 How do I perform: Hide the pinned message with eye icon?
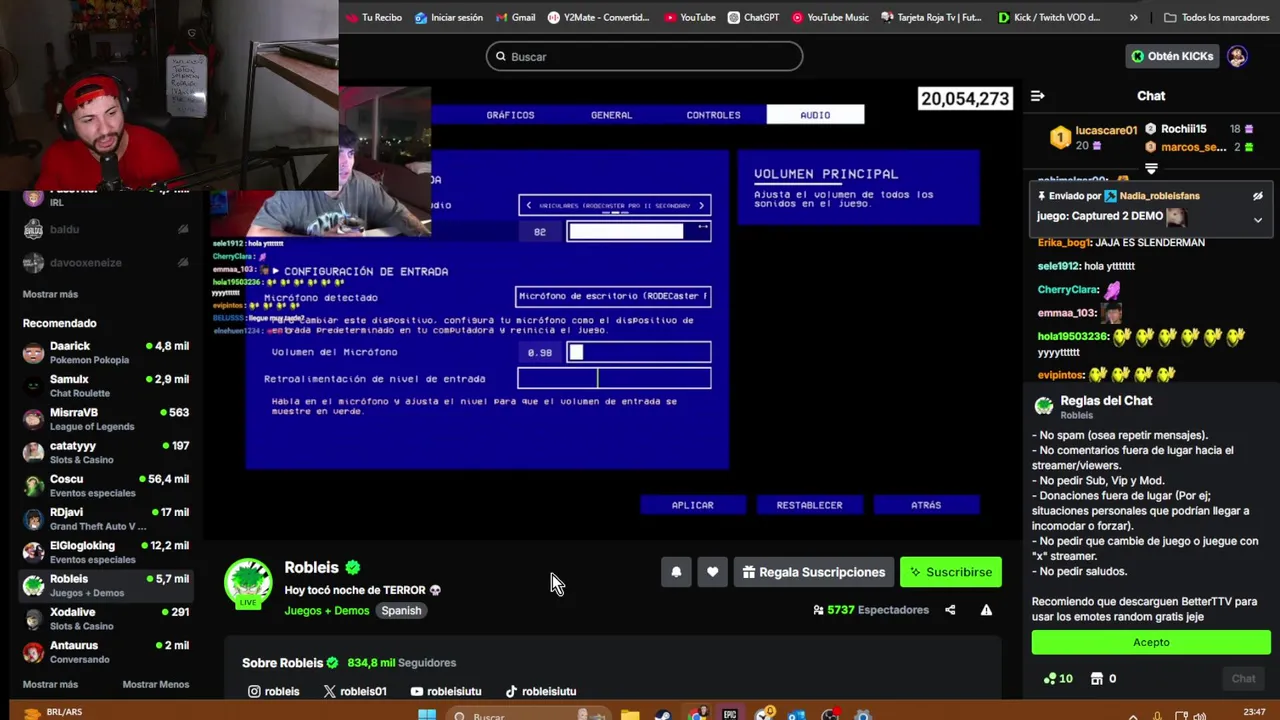click(1258, 196)
